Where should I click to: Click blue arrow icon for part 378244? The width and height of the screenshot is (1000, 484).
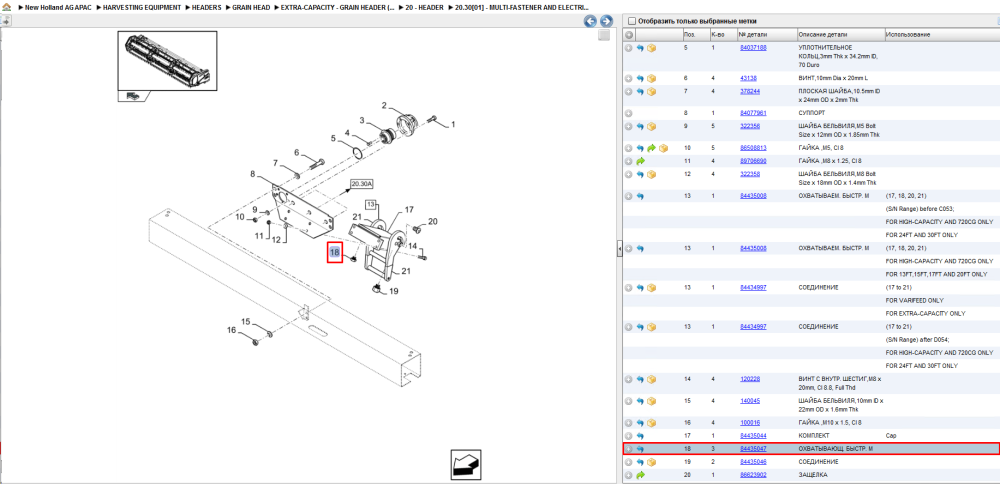(x=640, y=91)
